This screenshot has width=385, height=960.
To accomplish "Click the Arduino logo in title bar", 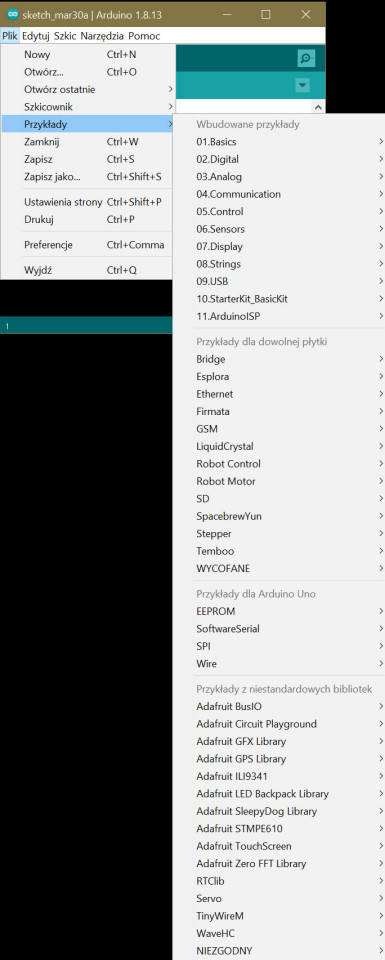I will click(x=13, y=14).
